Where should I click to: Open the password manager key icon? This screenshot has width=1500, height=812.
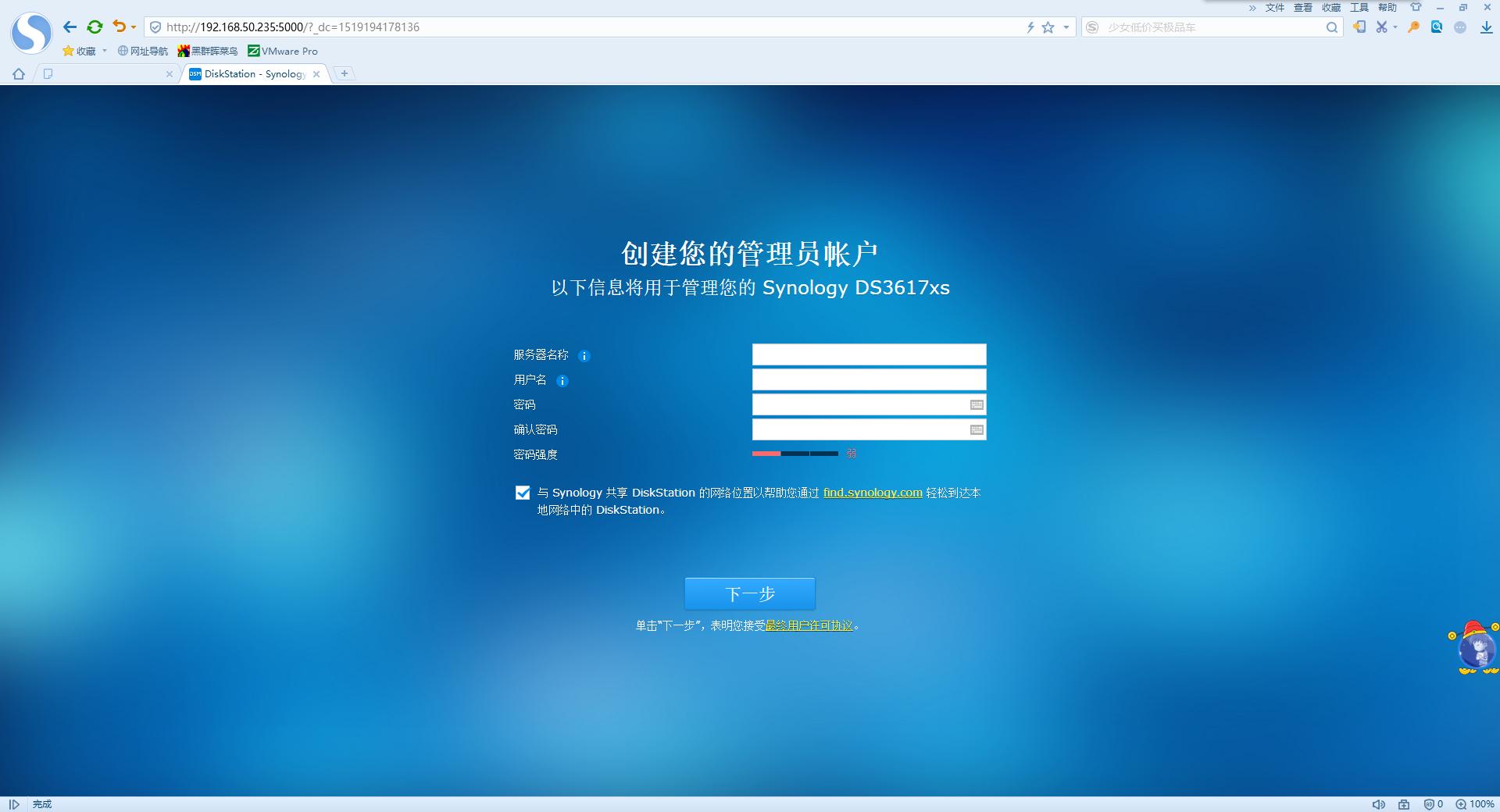1413,27
